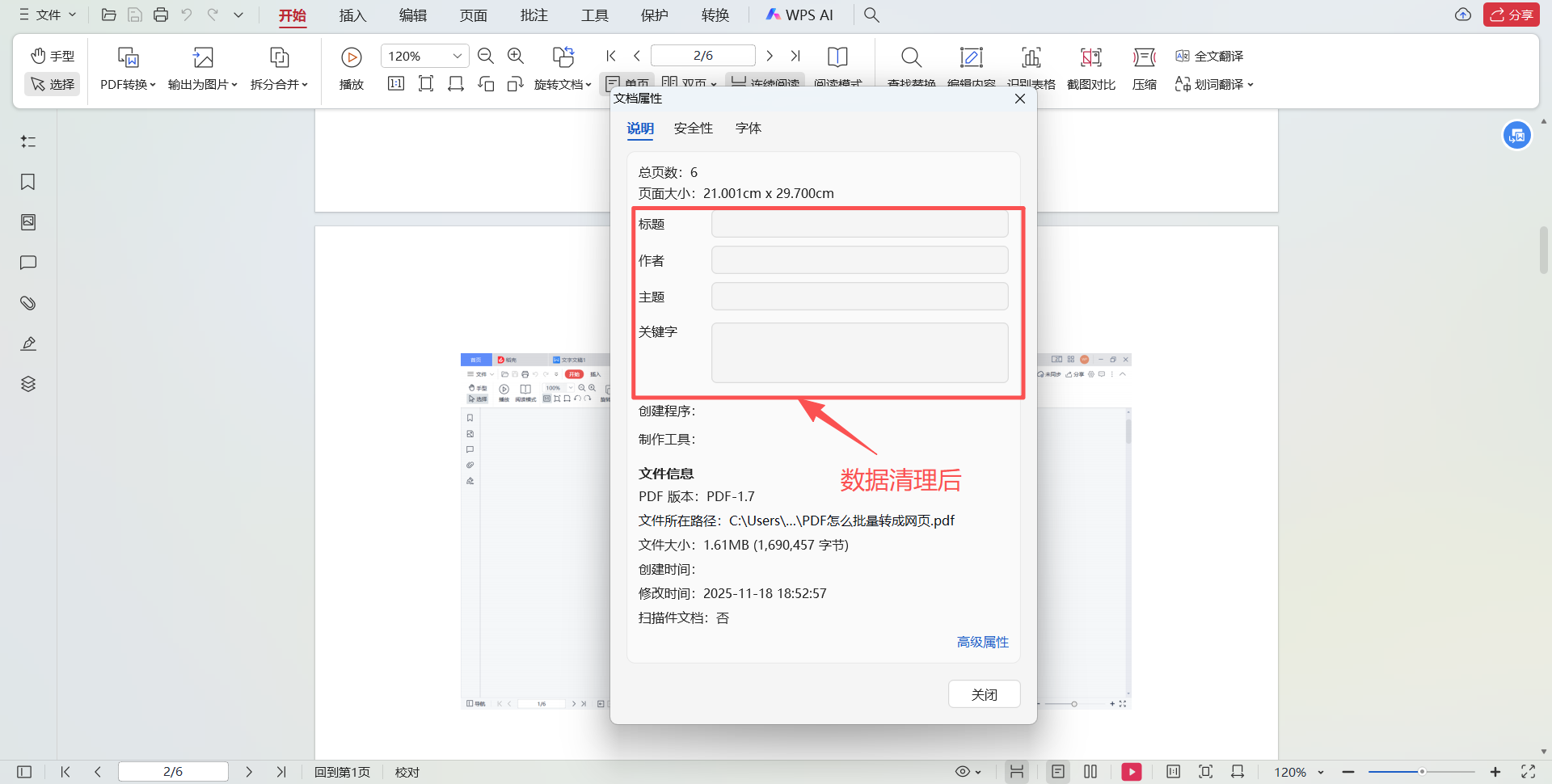The height and width of the screenshot is (784, 1552).
Task: Open the signature tool in sidebar
Action: pyautogui.click(x=27, y=344)
